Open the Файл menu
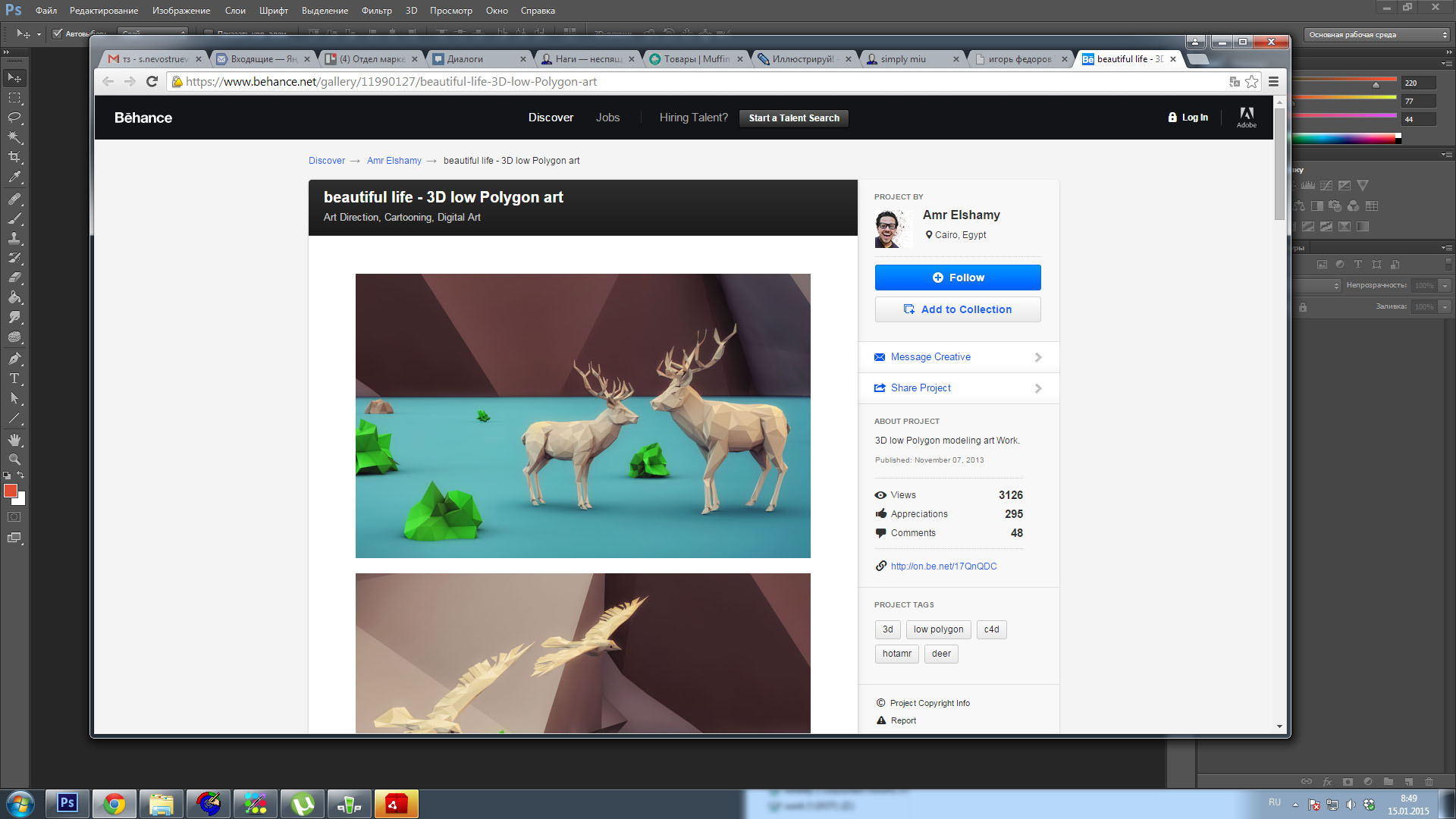The width and height of the screenshot is (1456, 819). pos(46,11)
